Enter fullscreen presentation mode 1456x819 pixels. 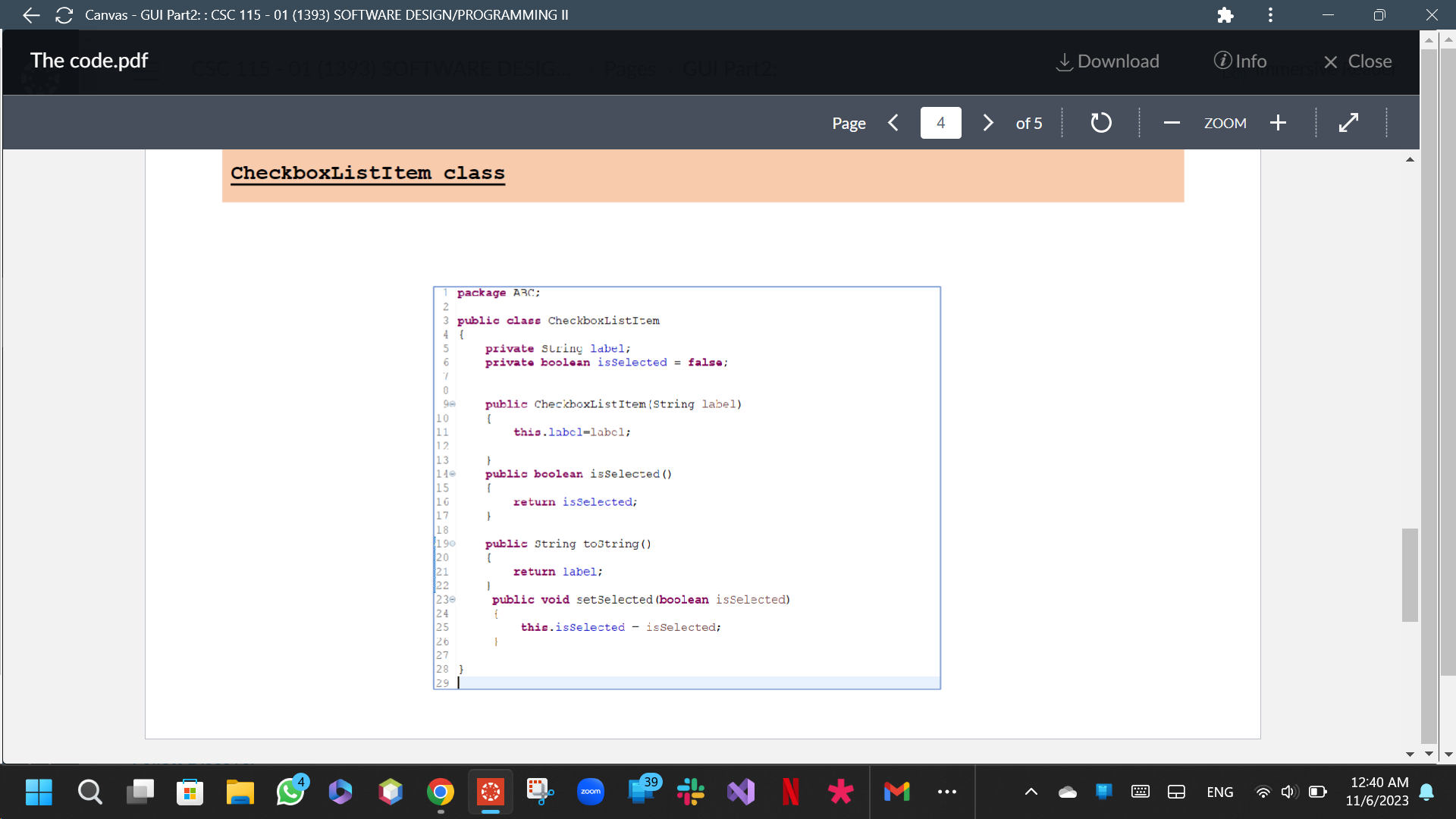[x=1349, y=122]
